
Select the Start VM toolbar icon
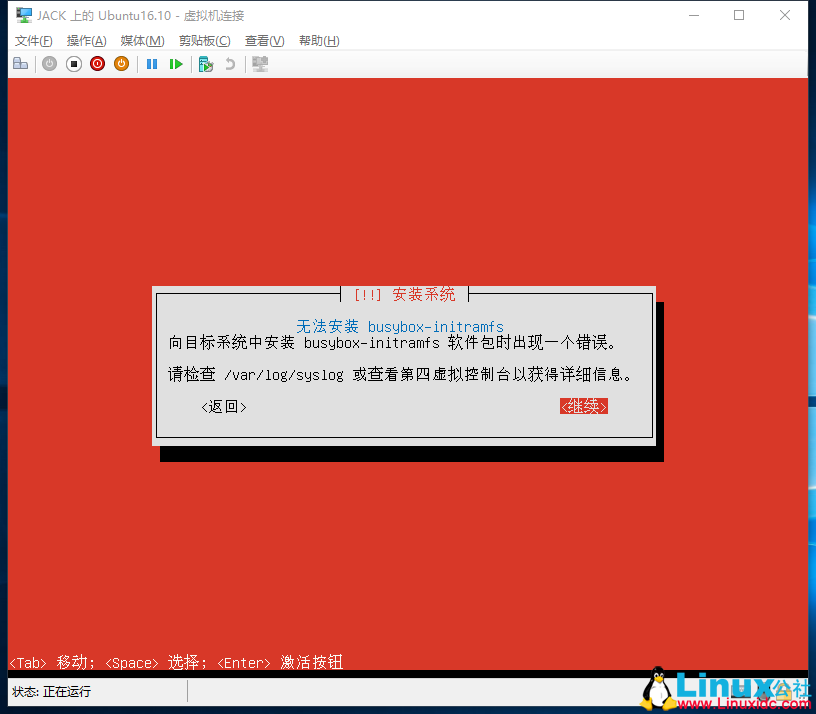(49, 63)
